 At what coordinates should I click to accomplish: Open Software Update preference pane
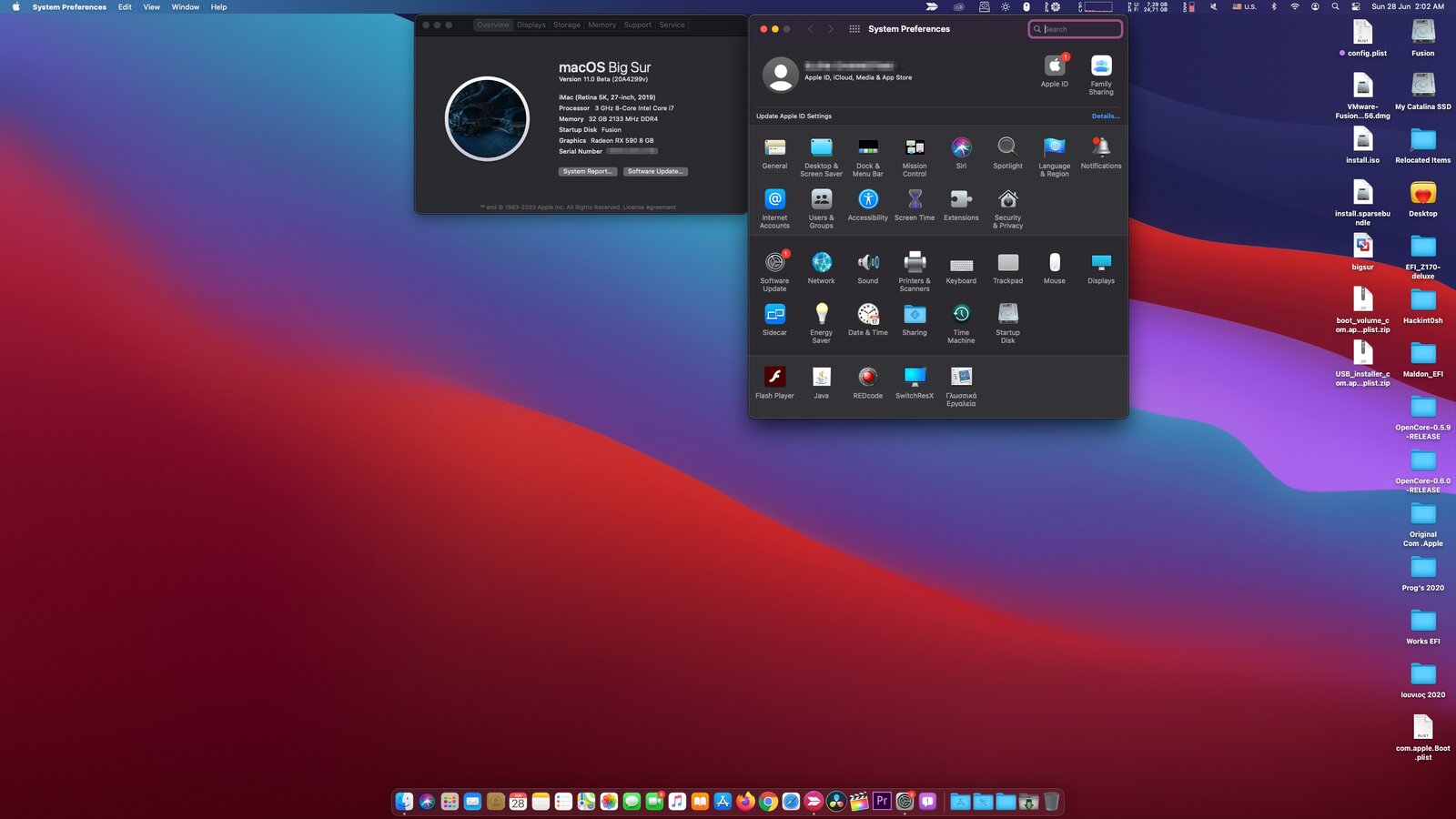774,262
